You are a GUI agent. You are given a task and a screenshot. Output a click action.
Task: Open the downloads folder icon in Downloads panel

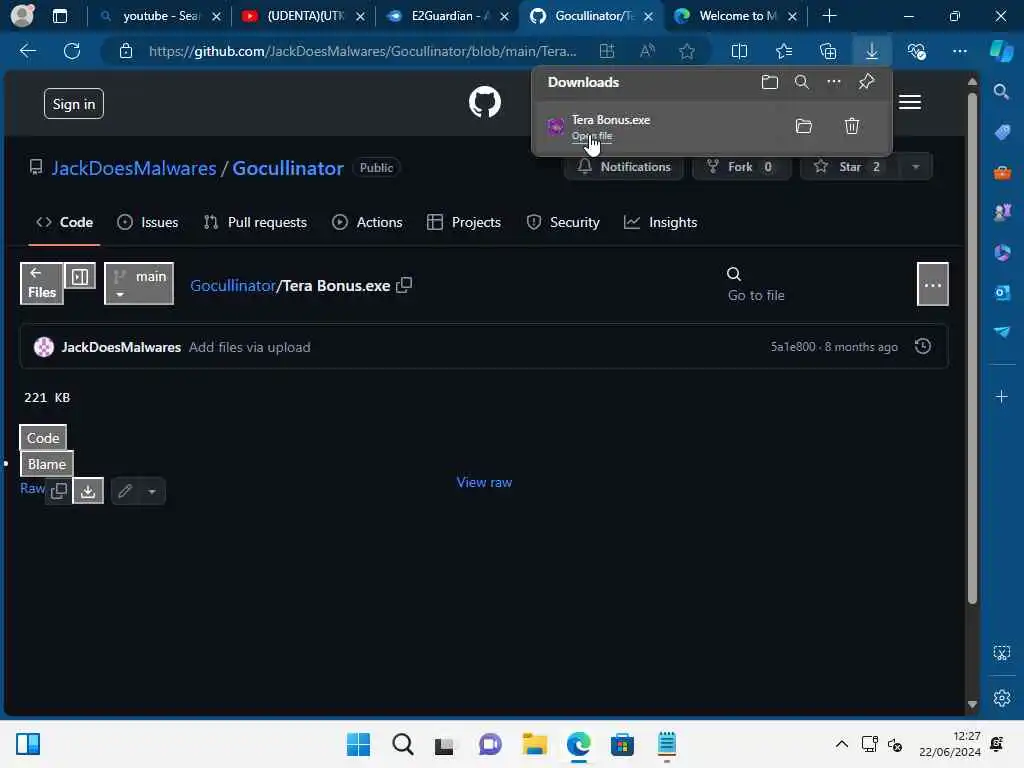(x=770, y=82)
